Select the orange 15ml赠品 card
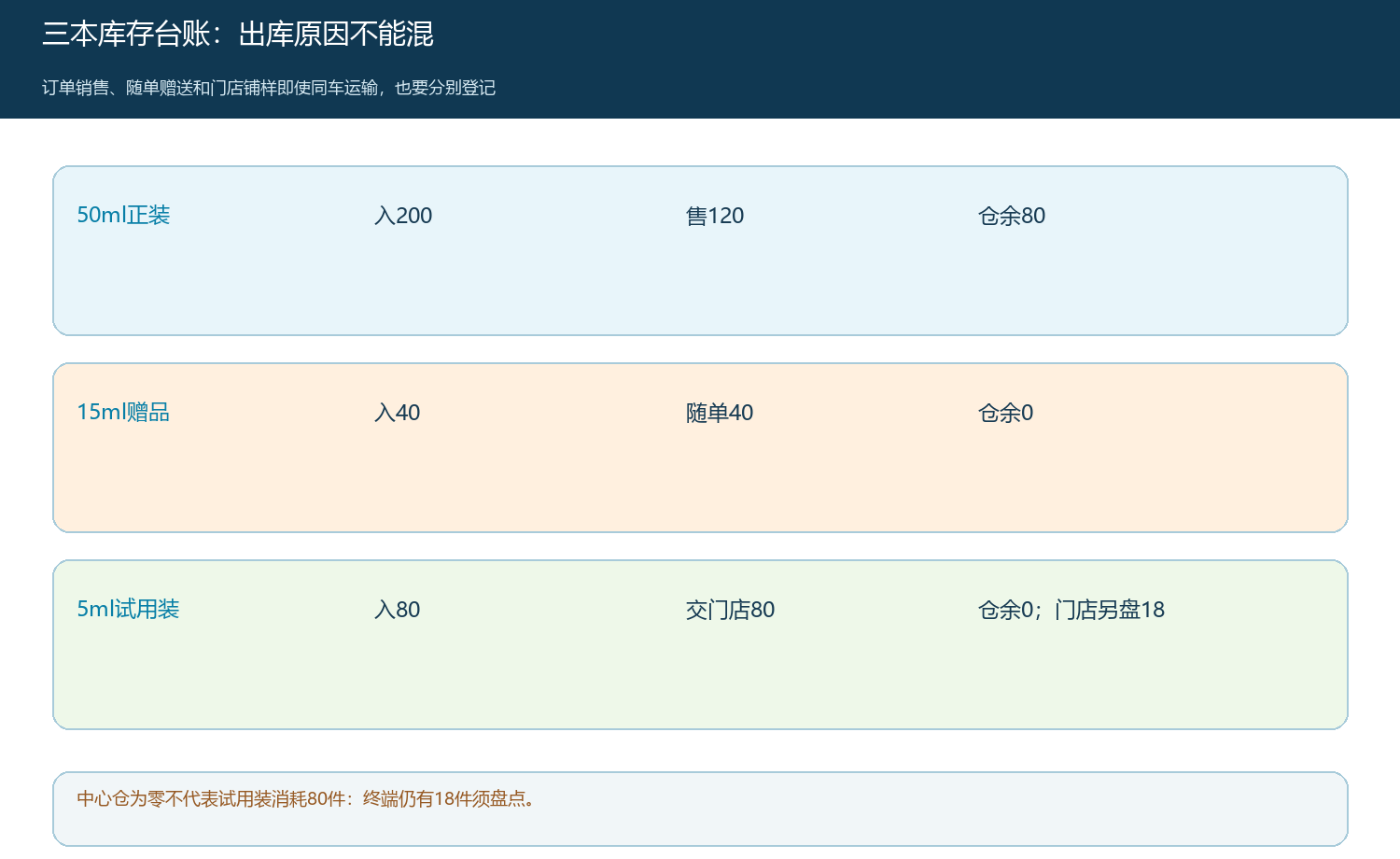 coord(700,448)
